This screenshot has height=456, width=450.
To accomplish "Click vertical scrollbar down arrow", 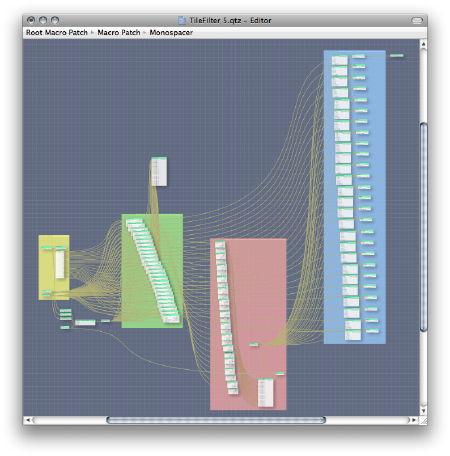I will pos(423,411).
